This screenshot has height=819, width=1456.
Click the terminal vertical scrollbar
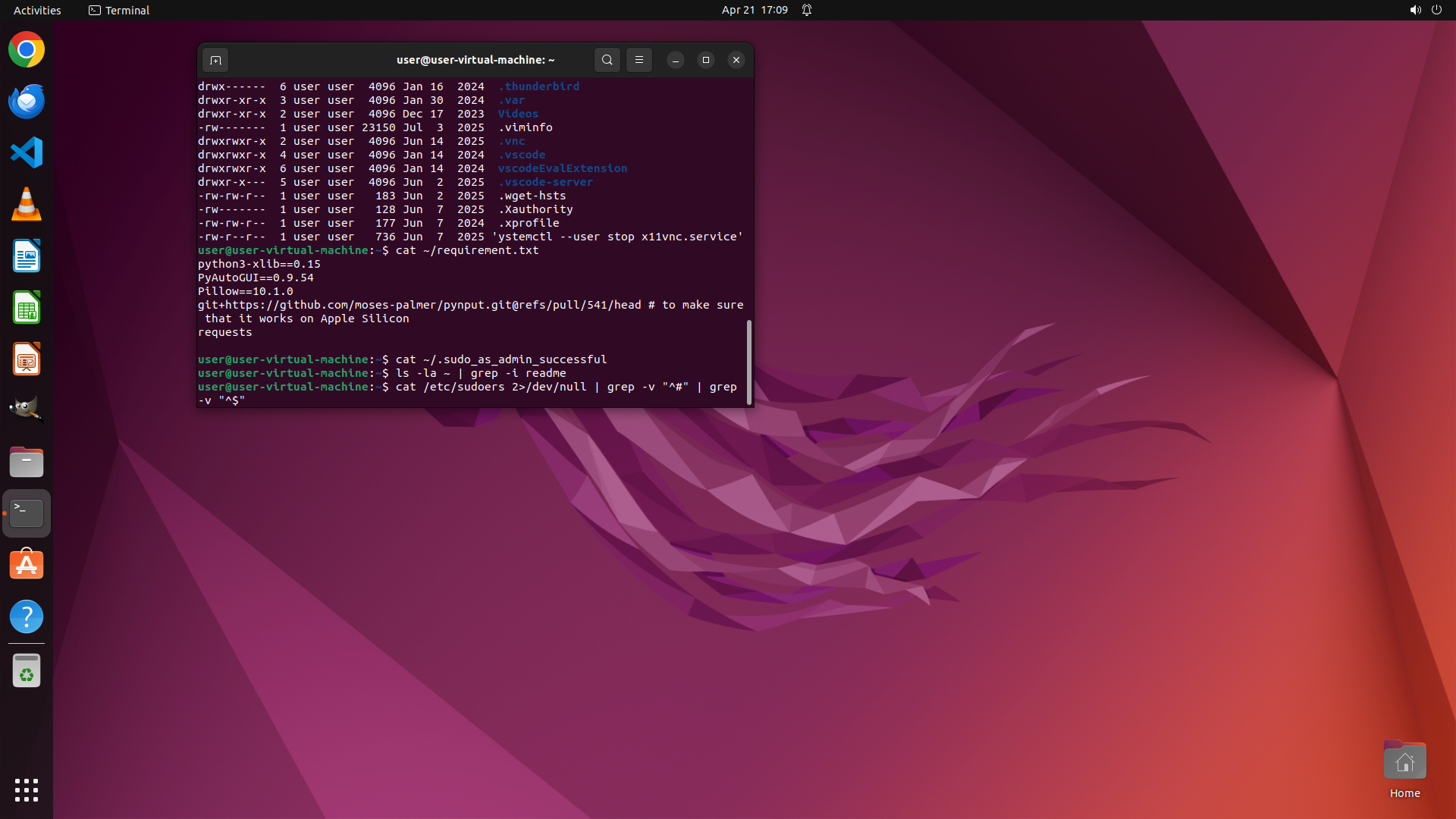point(749,362)
